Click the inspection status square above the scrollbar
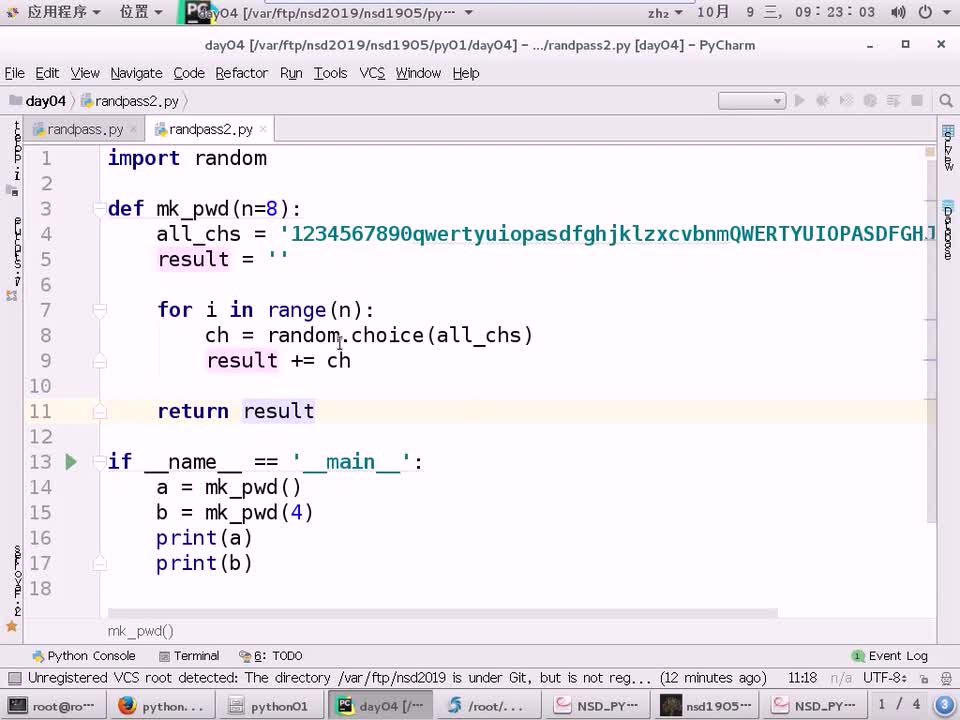 (x=930, y=152)
